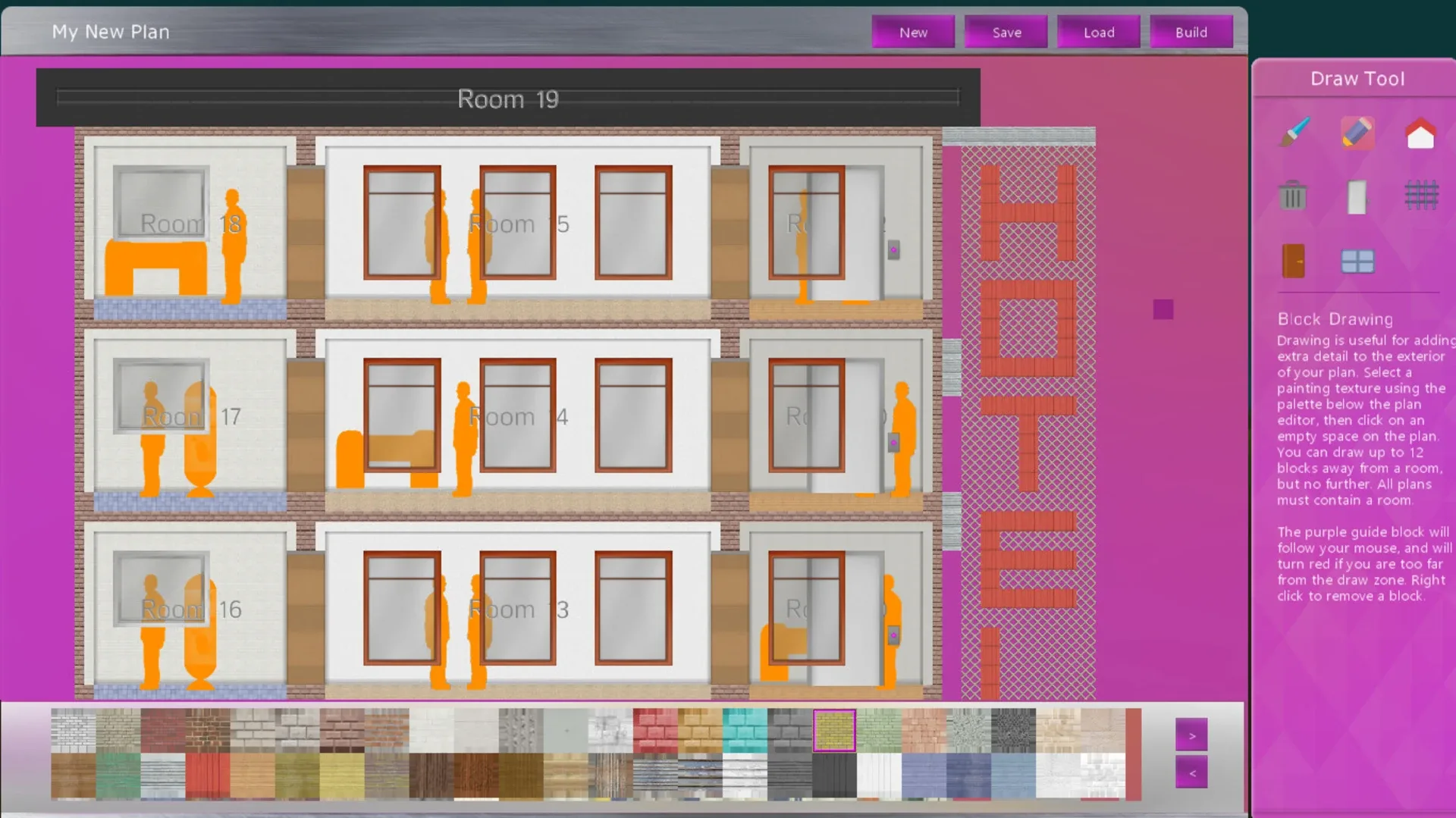The width and height of the screenshot is (1456, 818).
Task: Select the brown door tool
Action: [x=1294, y=261]
